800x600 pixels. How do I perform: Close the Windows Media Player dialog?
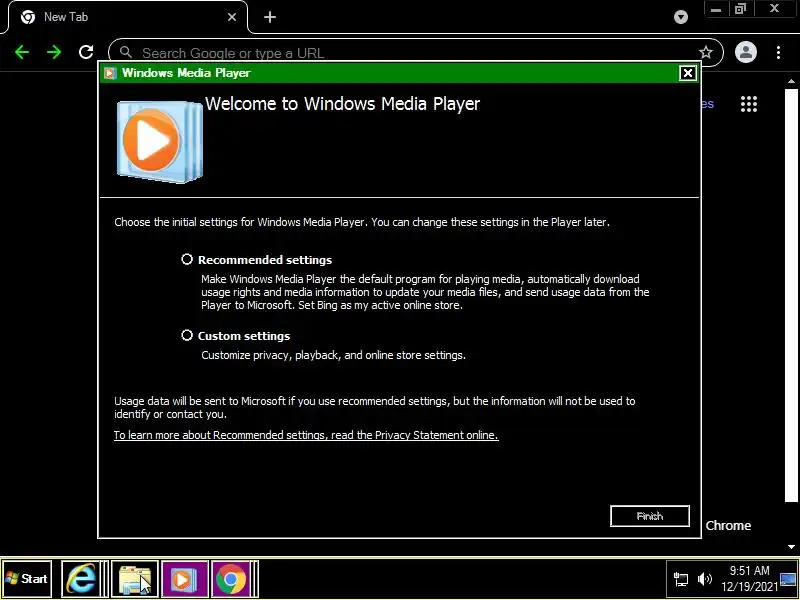point(687,73)
